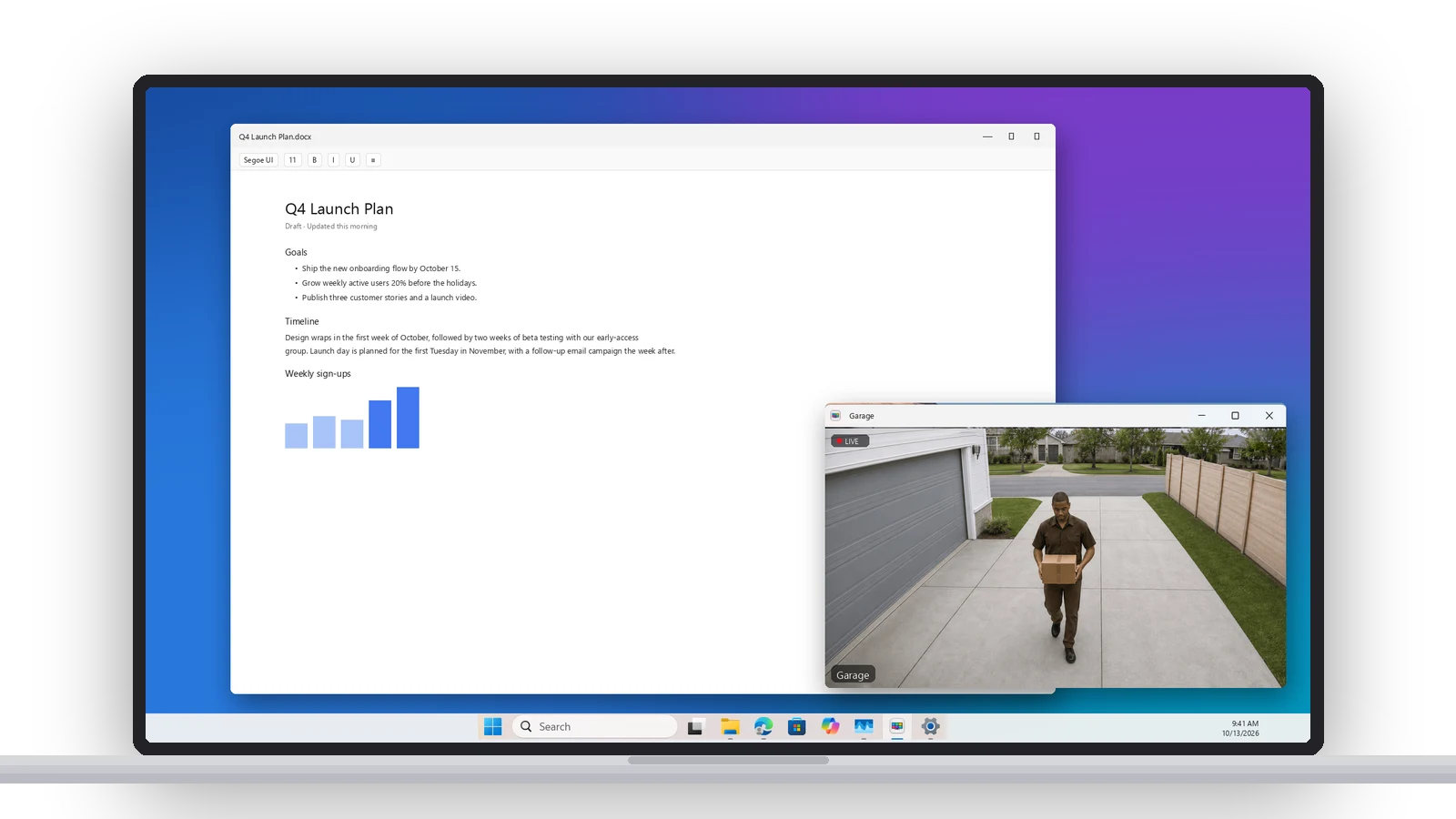The width and height of the screenshot is (1456, 819).
Task: Launch File Explorer from the taskbar
Action: tap(730, 726)
